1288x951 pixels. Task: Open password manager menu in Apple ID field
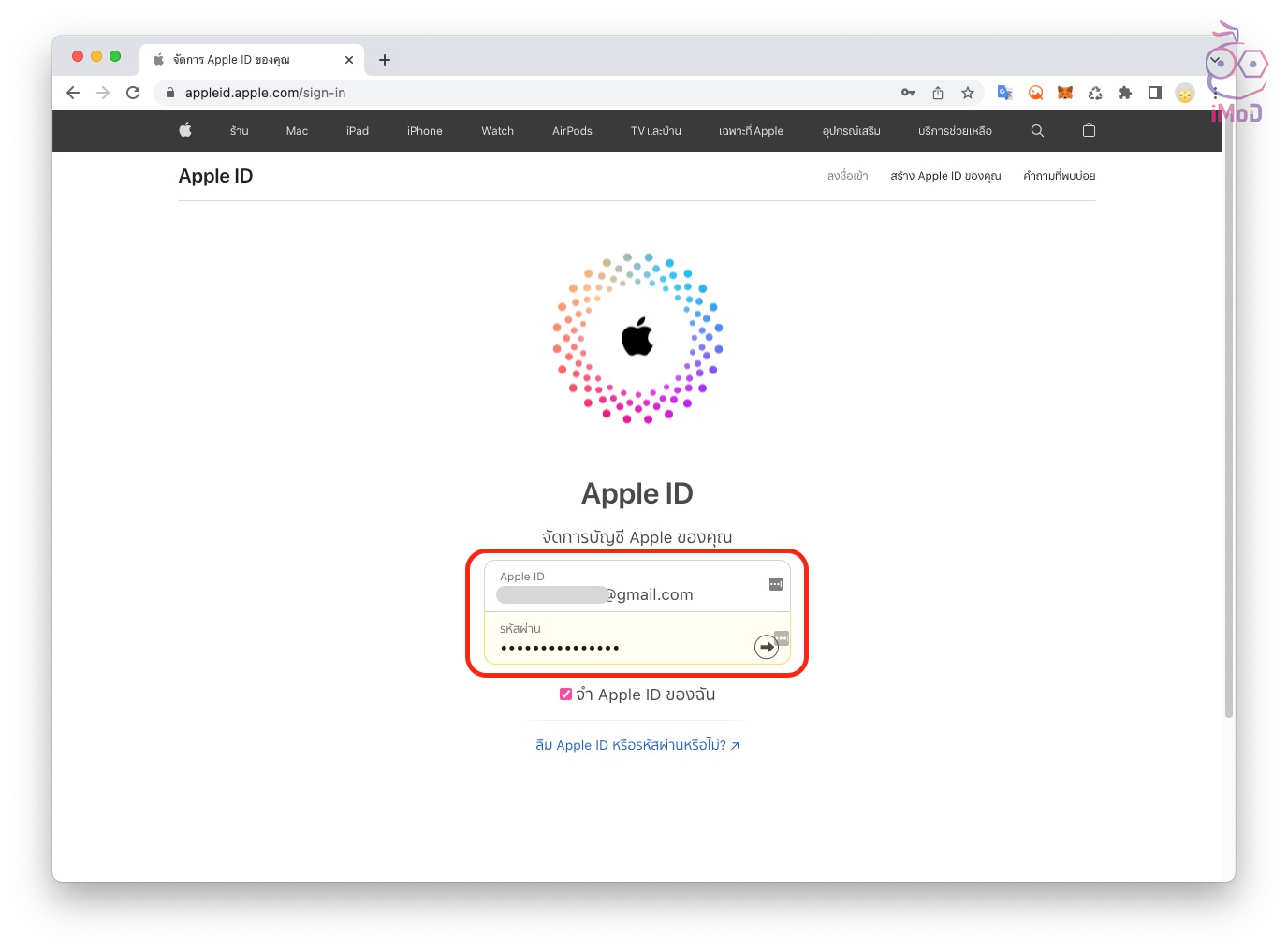pyautogui.click(x=775, y=584)
